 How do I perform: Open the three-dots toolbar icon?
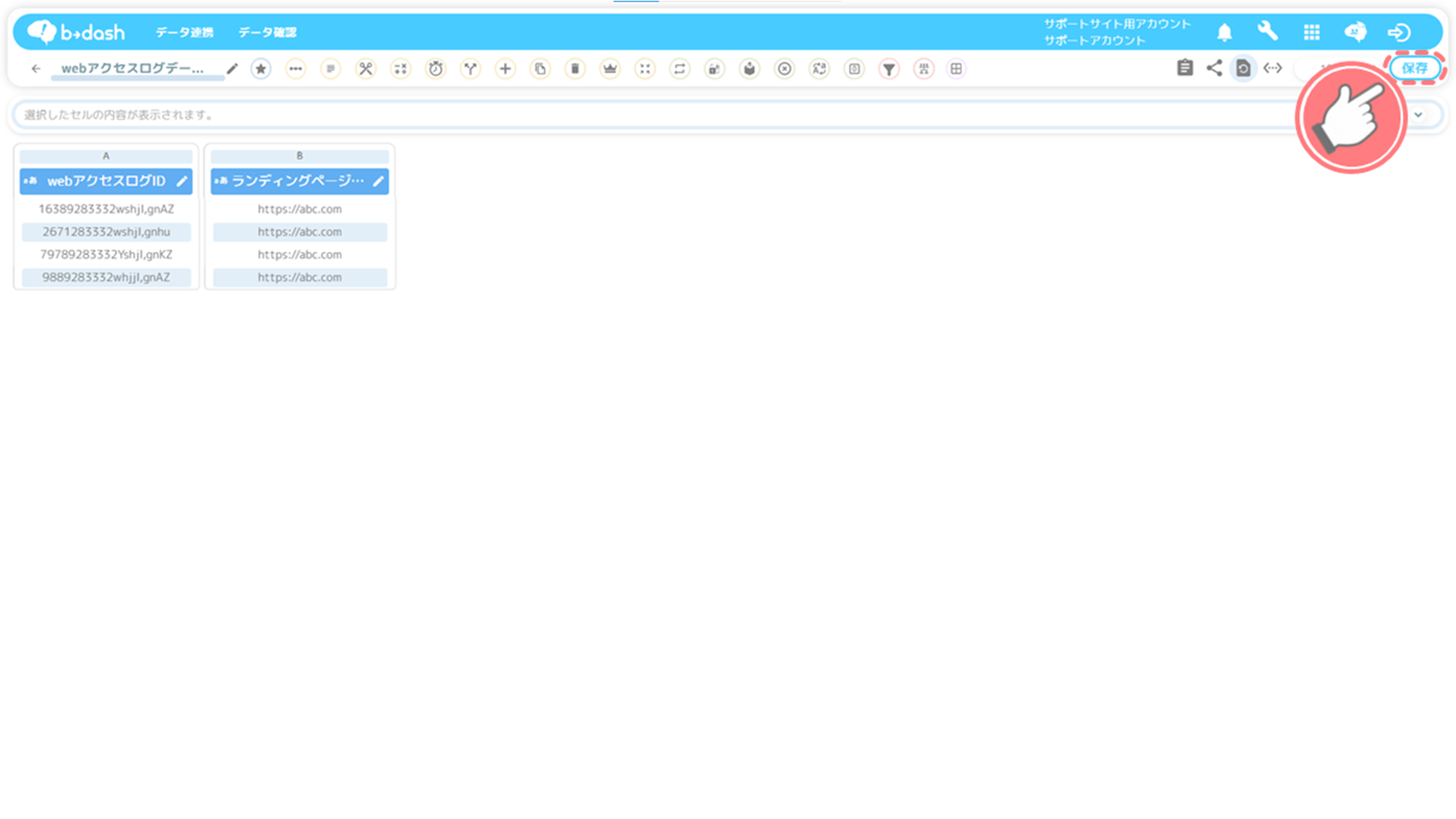(x=296, y=69)
